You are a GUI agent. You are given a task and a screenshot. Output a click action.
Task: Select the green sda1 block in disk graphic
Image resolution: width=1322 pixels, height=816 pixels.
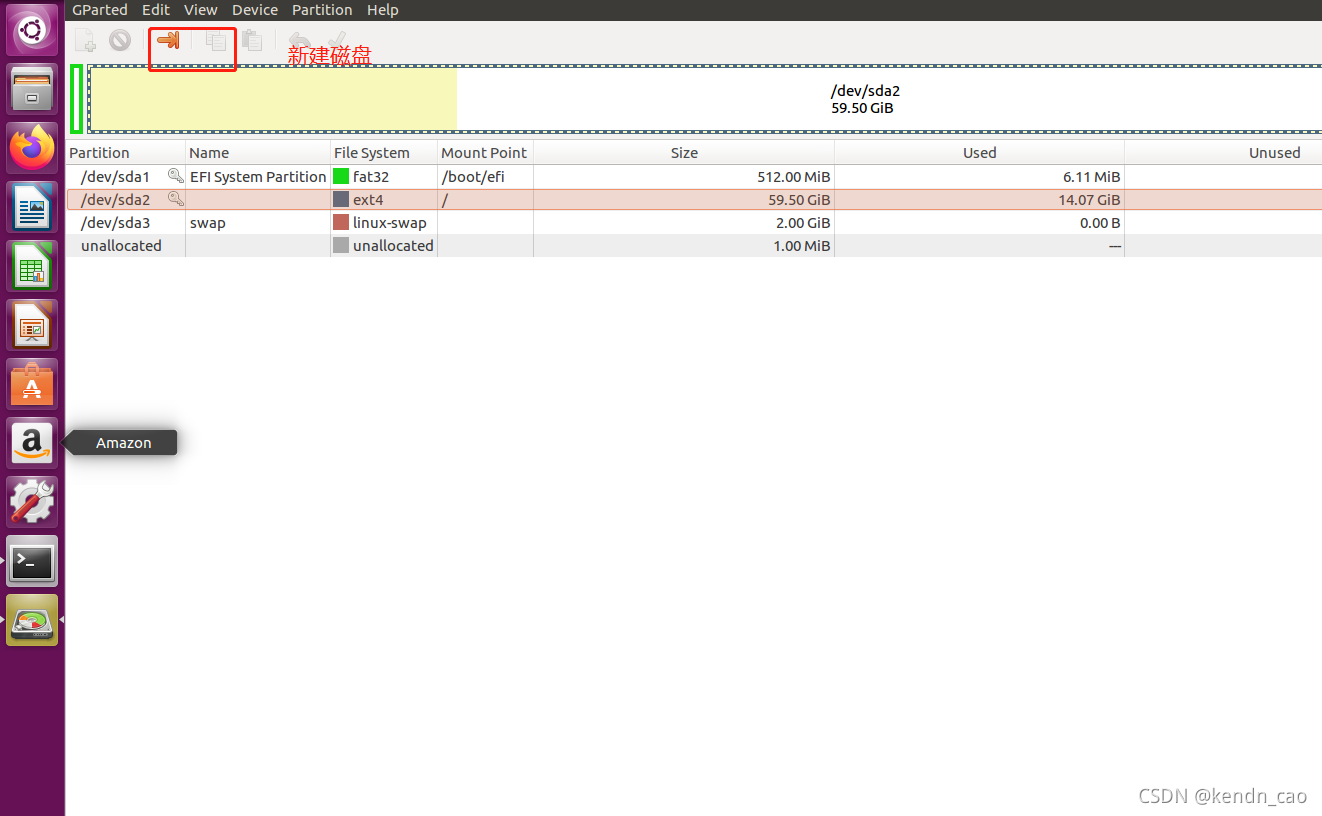(77, 98)
